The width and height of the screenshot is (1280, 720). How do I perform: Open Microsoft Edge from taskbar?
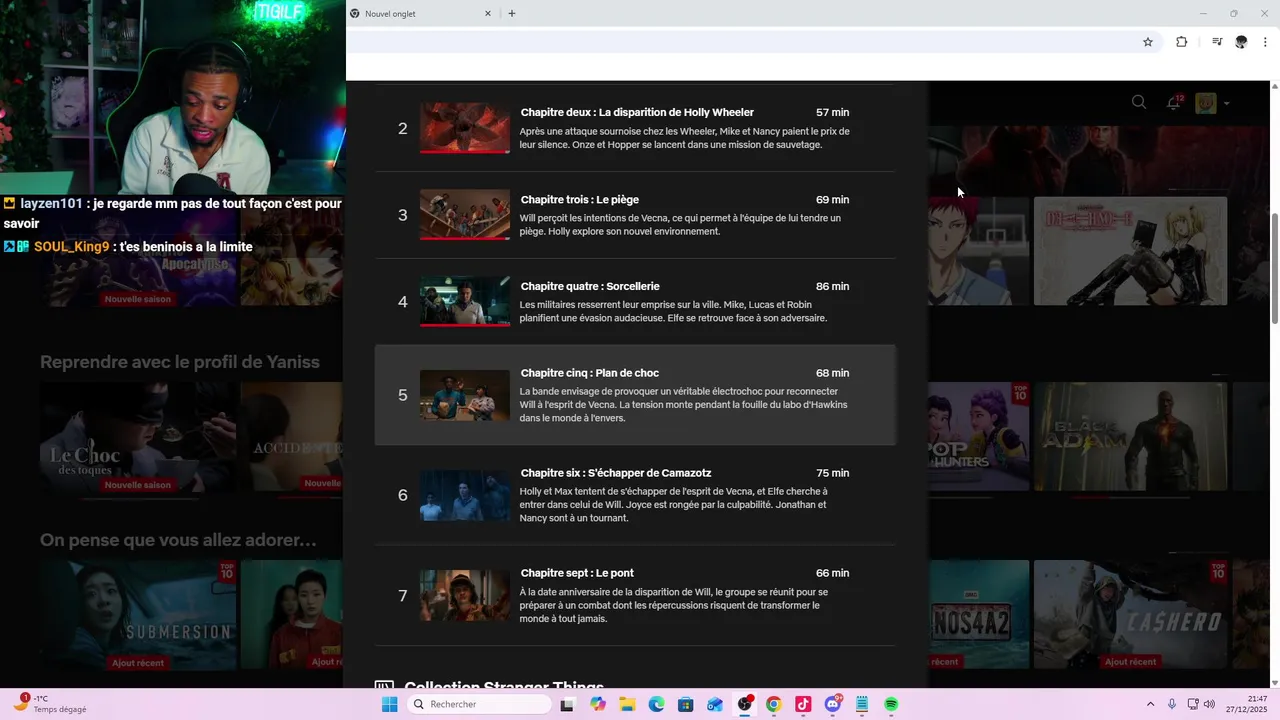[656, 704]
